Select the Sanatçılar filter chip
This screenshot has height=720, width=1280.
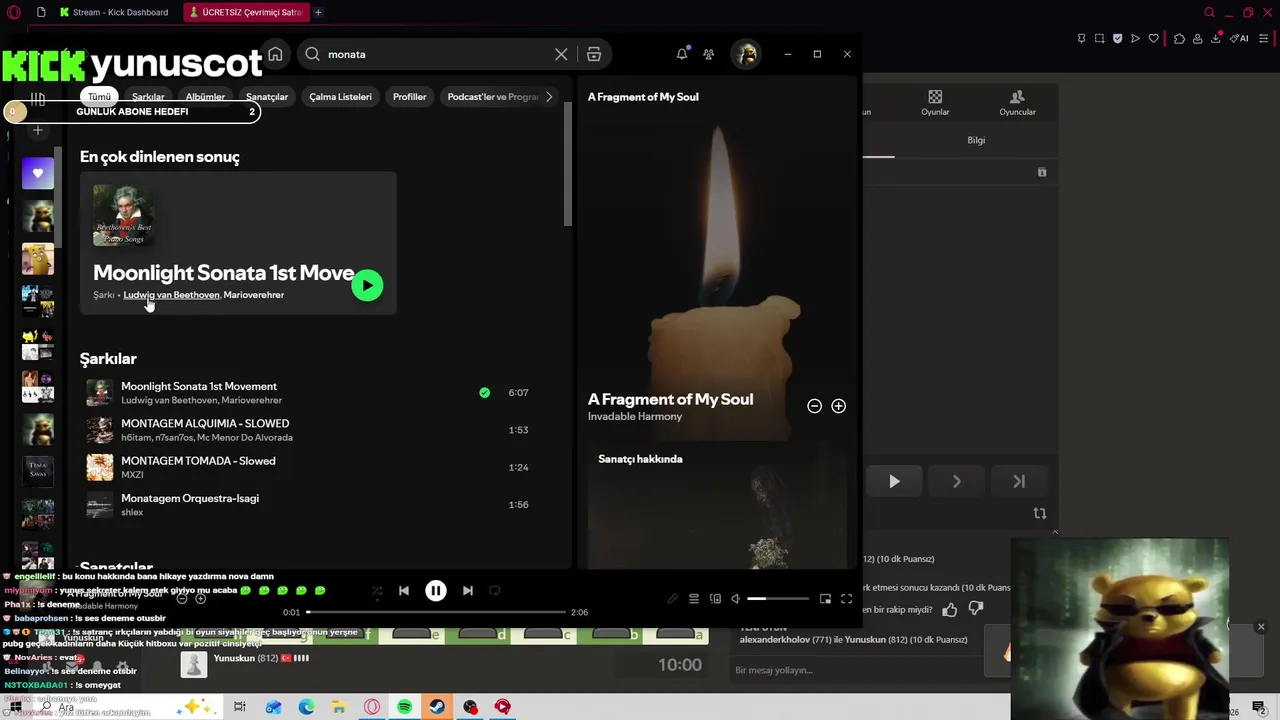[x=267, y=97]
